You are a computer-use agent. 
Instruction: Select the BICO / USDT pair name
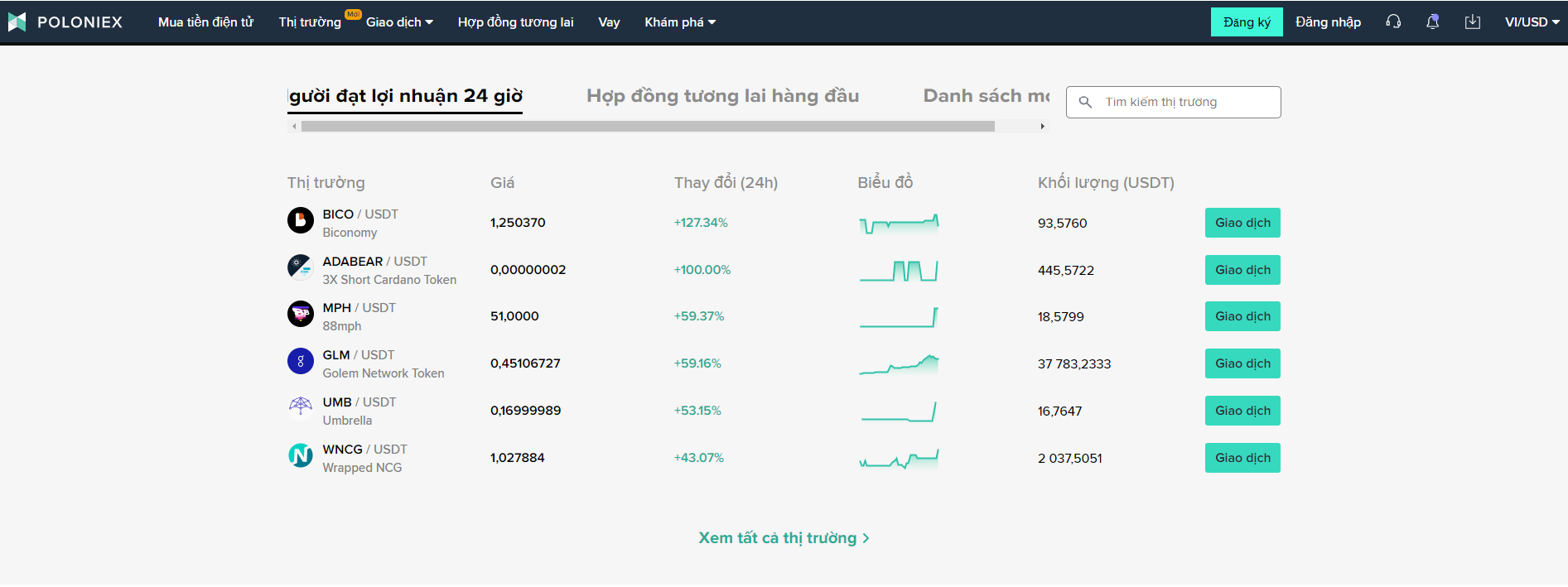pyautogui.click(x=360, y=214)
